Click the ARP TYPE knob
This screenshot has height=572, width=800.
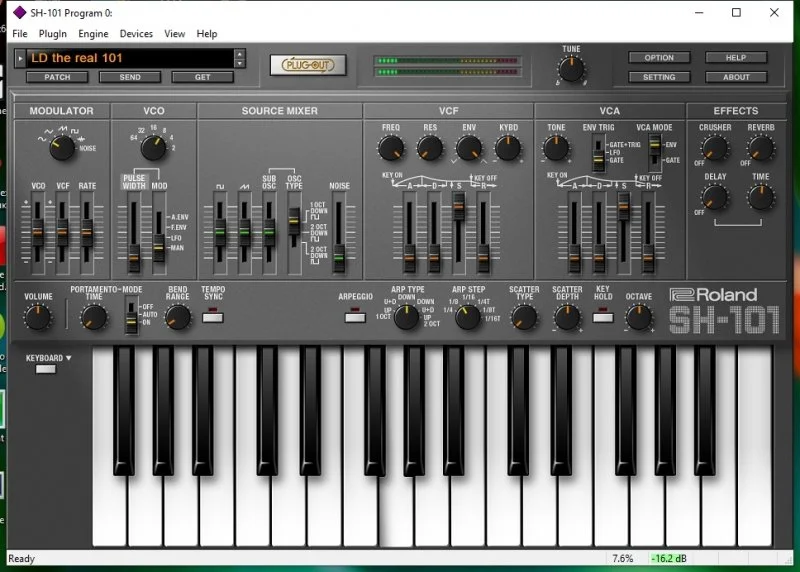point(407,317)
